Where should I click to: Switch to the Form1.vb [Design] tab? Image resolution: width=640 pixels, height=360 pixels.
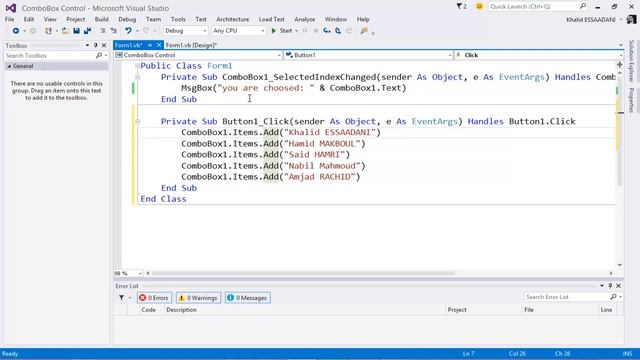click(191, 45)
